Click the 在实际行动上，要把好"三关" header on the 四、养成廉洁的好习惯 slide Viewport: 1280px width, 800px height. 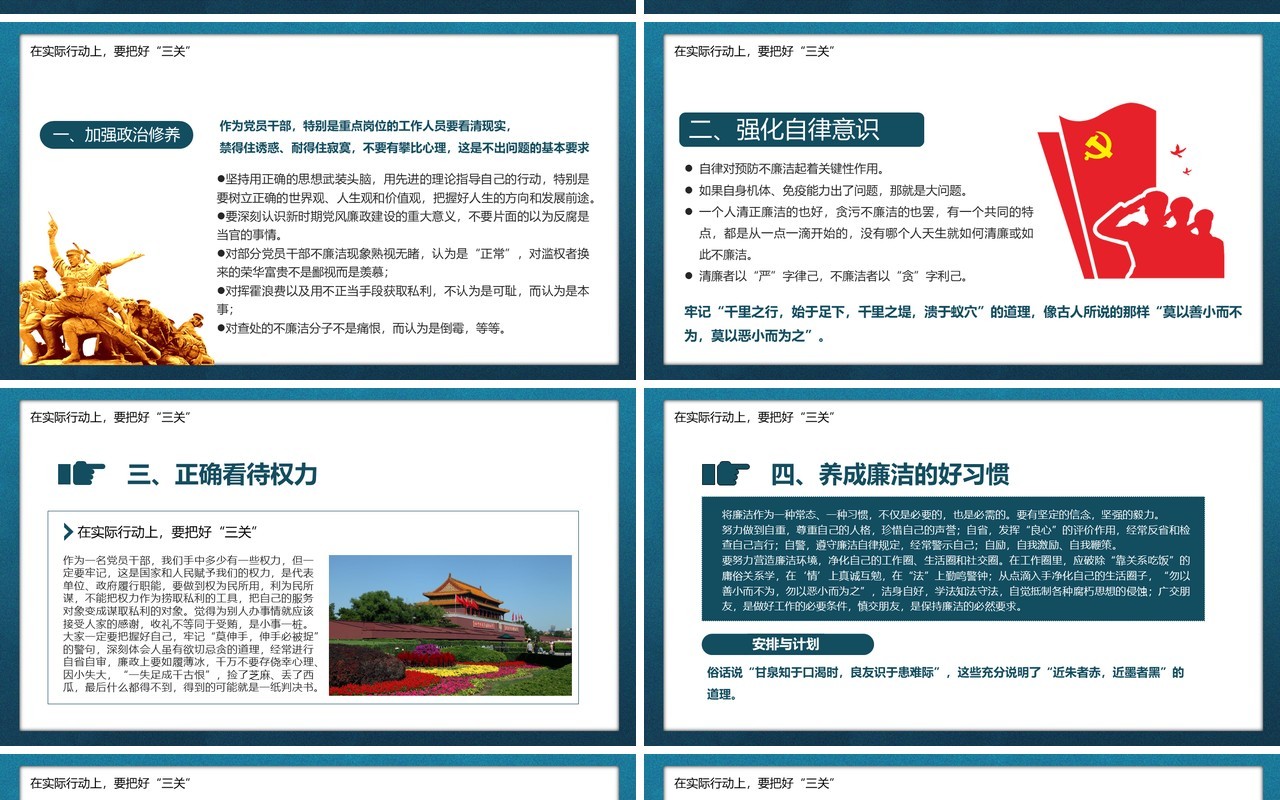tap(754, 417)
